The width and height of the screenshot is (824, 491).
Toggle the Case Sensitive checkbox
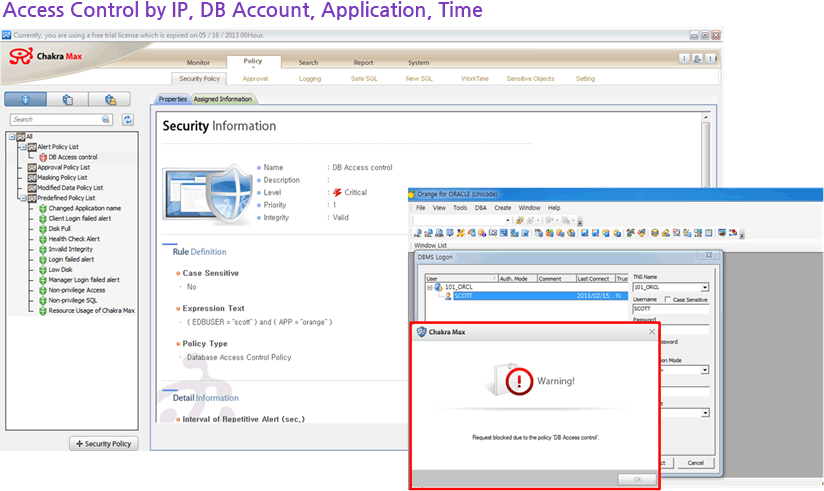coord(667,300)
